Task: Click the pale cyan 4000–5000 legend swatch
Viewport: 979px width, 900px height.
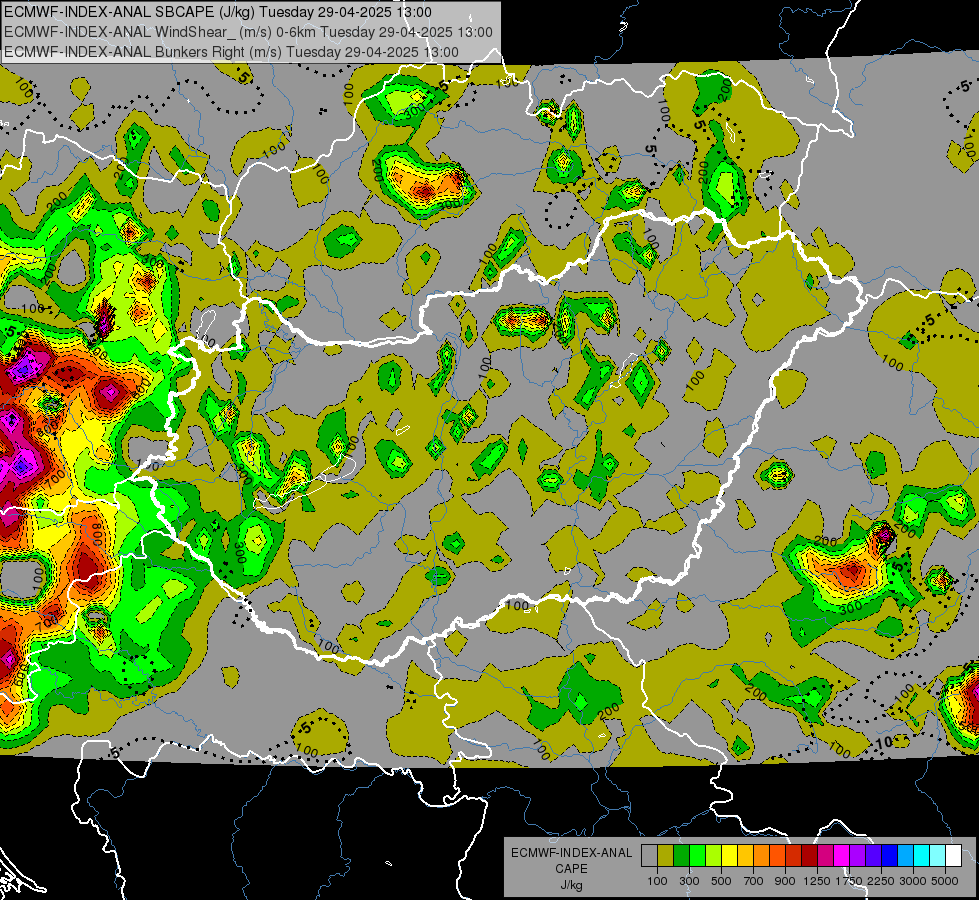Action: (938, 855)
